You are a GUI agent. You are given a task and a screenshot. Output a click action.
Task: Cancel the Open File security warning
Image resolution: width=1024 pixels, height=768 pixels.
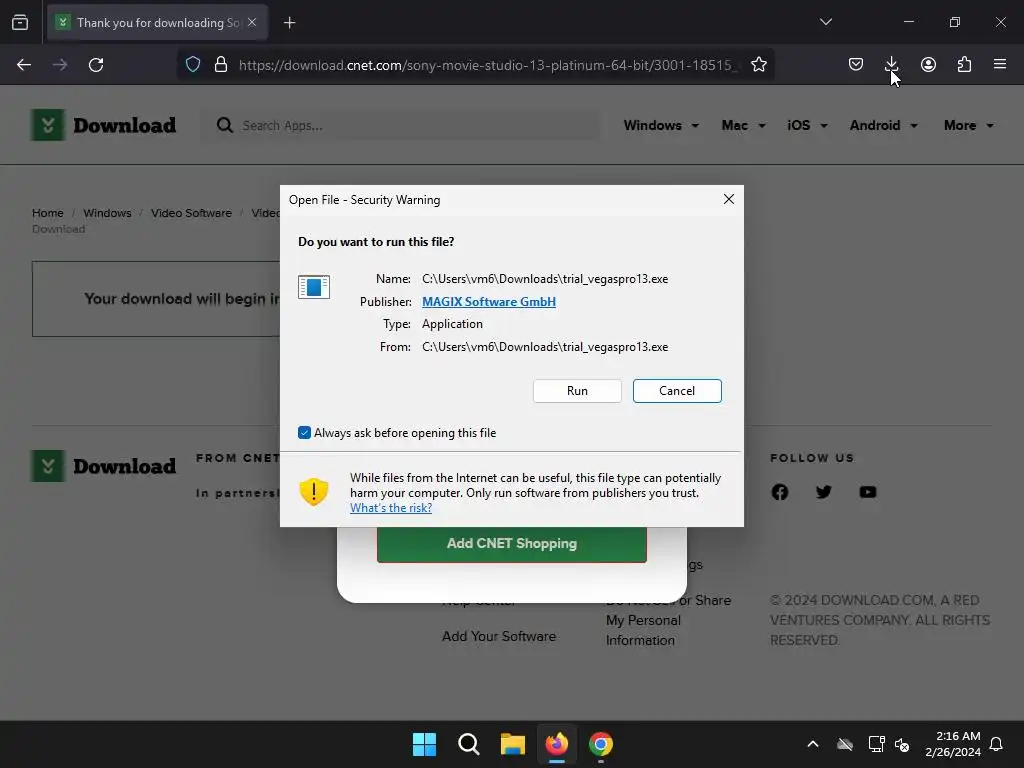(677, 391)
